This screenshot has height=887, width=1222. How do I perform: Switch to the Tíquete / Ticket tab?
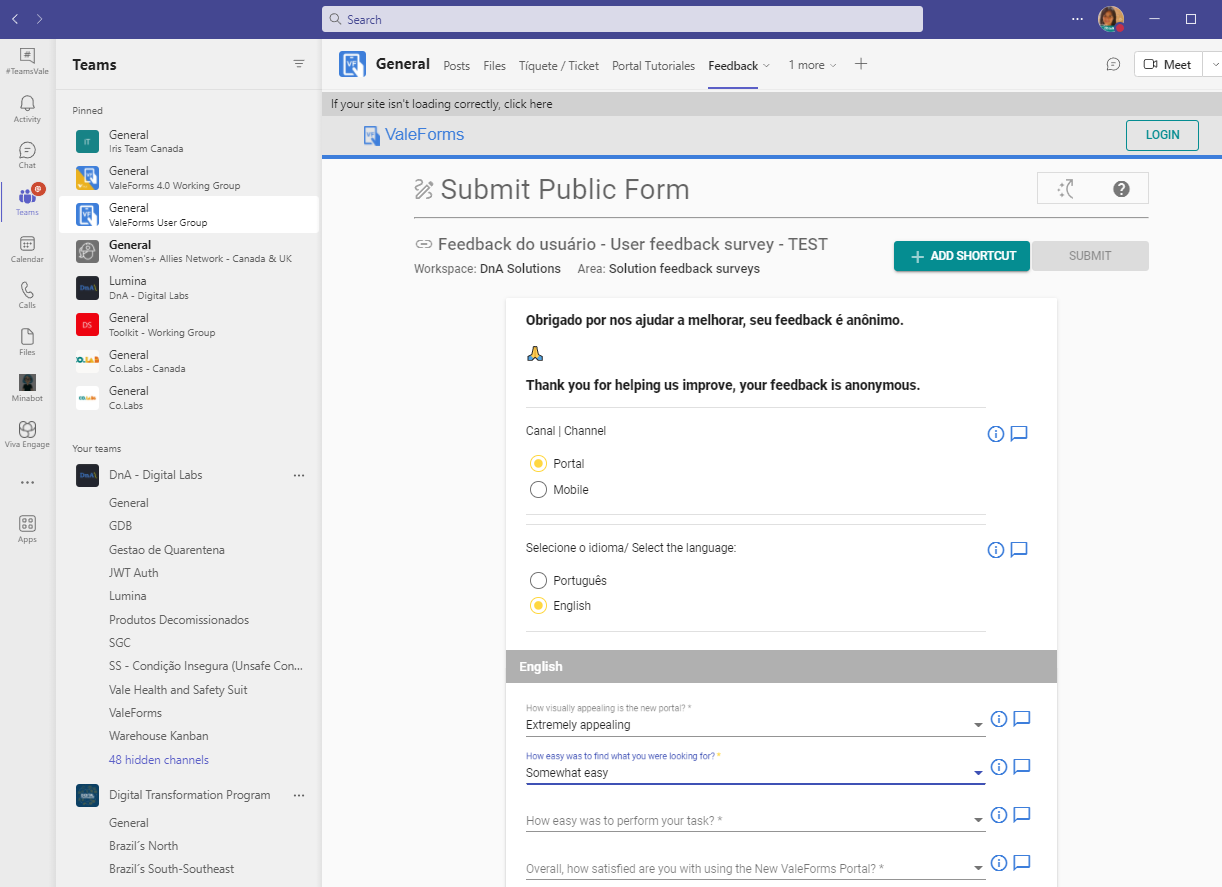[559, 66]
